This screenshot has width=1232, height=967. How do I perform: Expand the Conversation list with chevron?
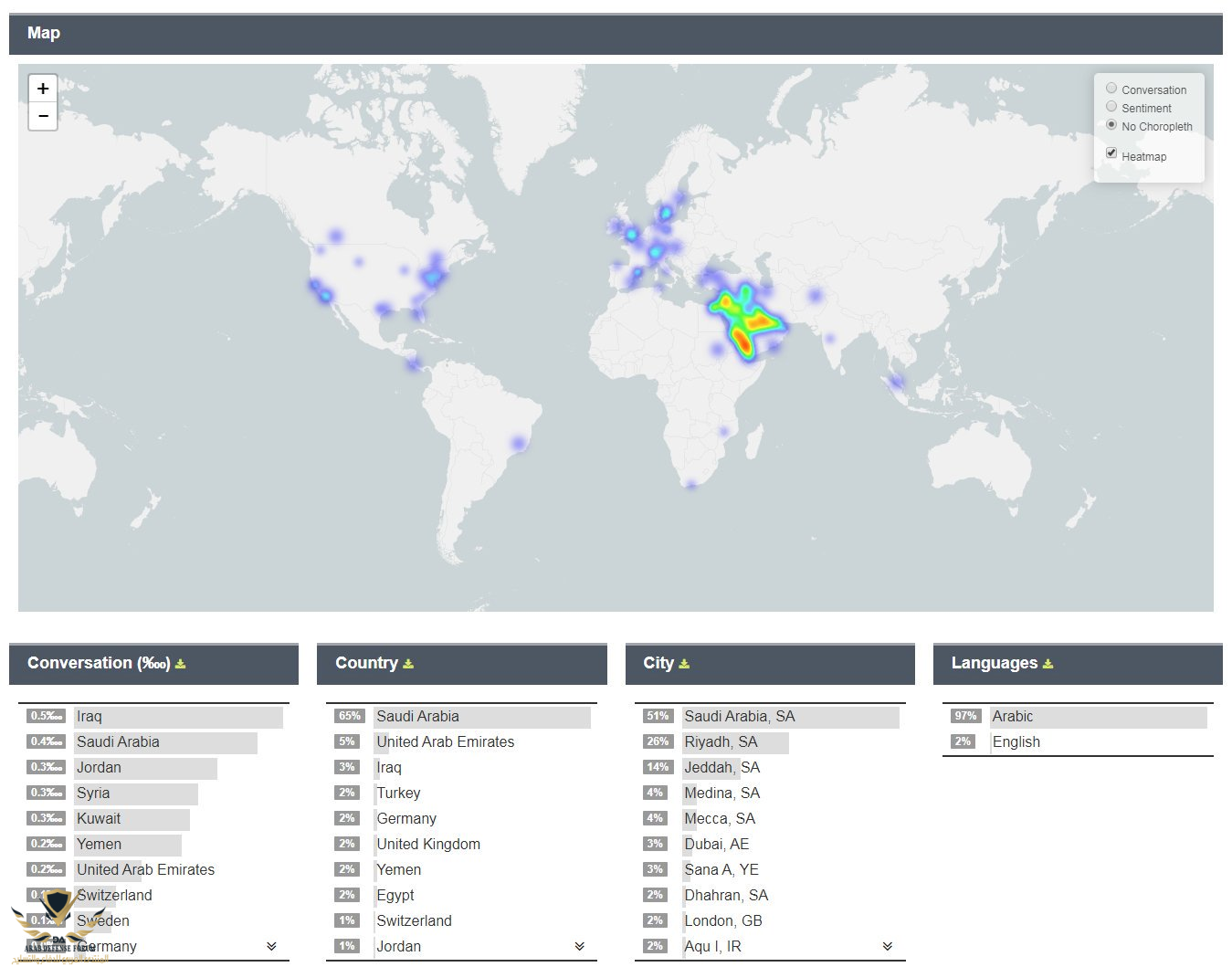click(271, 946)
